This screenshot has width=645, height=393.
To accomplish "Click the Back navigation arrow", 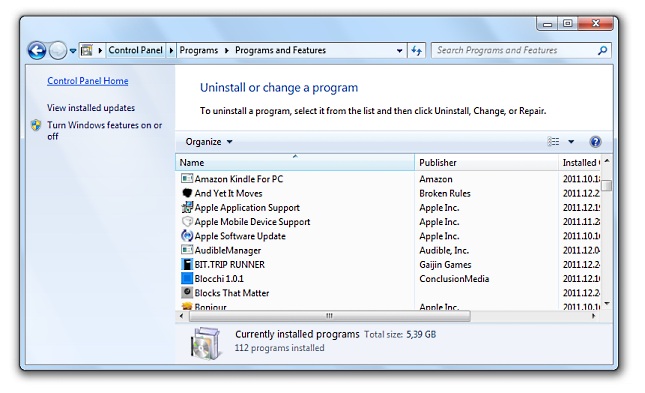I will (x=37, y=51).
